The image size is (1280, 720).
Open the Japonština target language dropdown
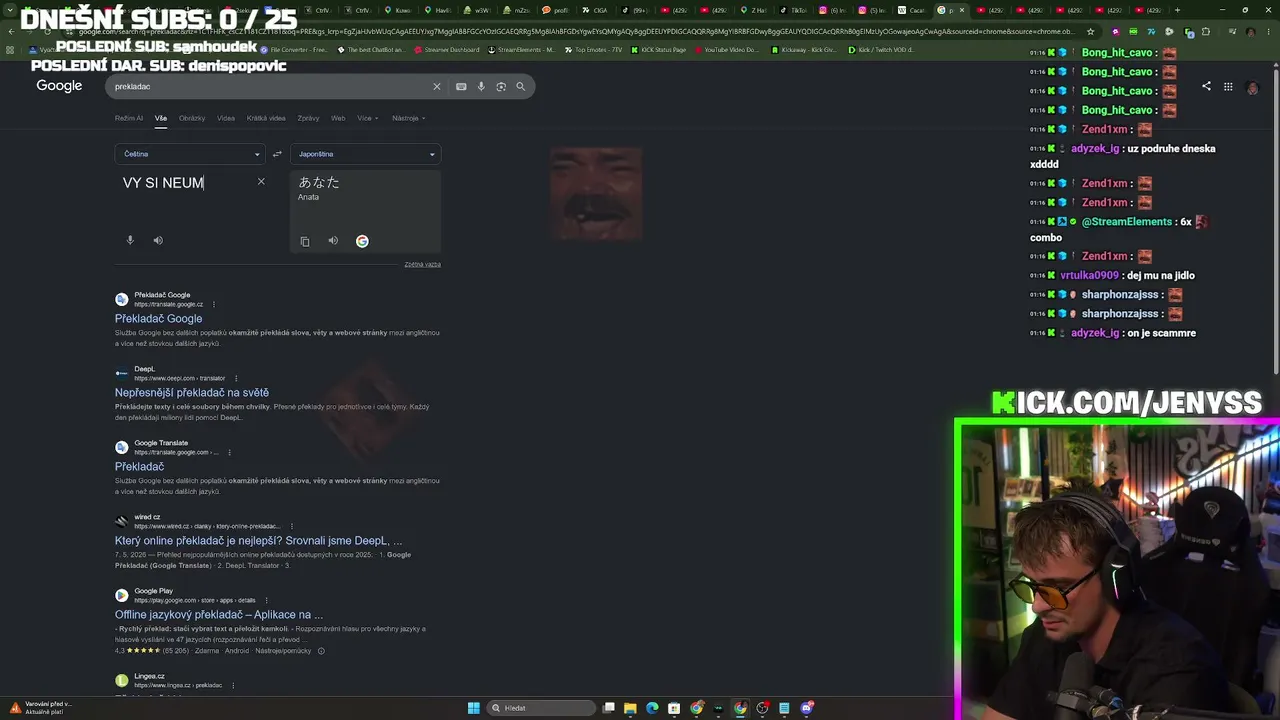click(x=365, y=154)
